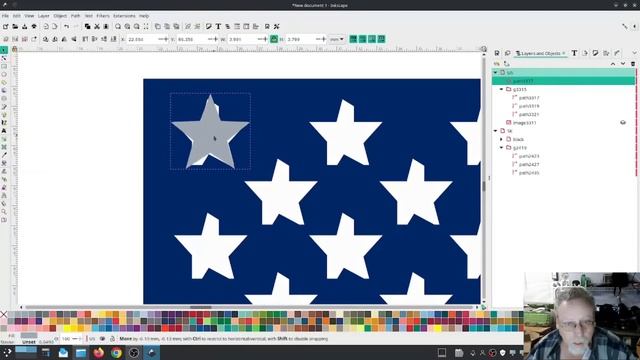Viewport: 640px width, 360px height.
Task: Select the Selector arrow tool
Action: click(x=4, y=50)
